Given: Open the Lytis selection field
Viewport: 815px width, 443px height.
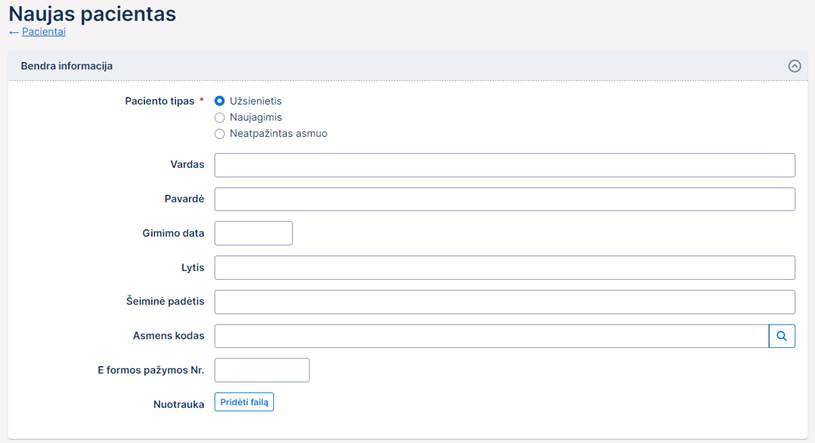Looking at the screenshot, I should pyautogui.click(x=504, y=268).
